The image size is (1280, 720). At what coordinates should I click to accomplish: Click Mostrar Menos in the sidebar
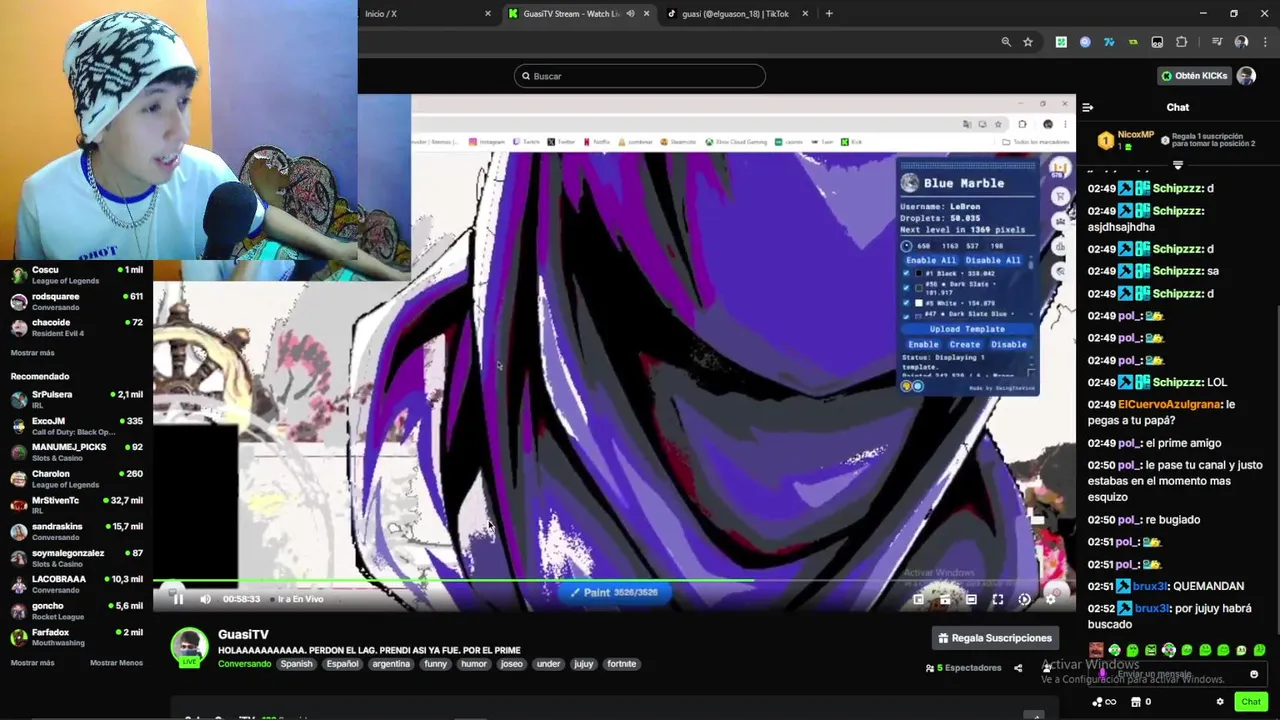116,663
